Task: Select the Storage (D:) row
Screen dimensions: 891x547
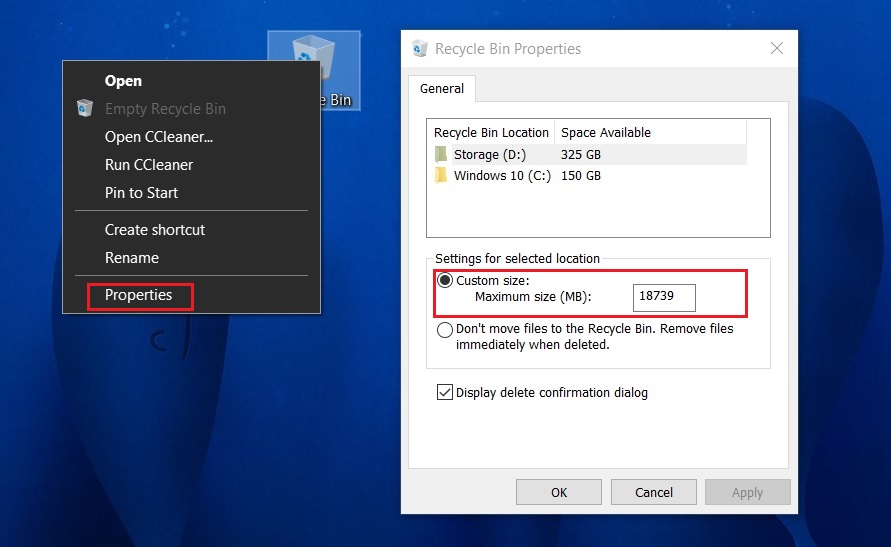Action: [588, 155]
